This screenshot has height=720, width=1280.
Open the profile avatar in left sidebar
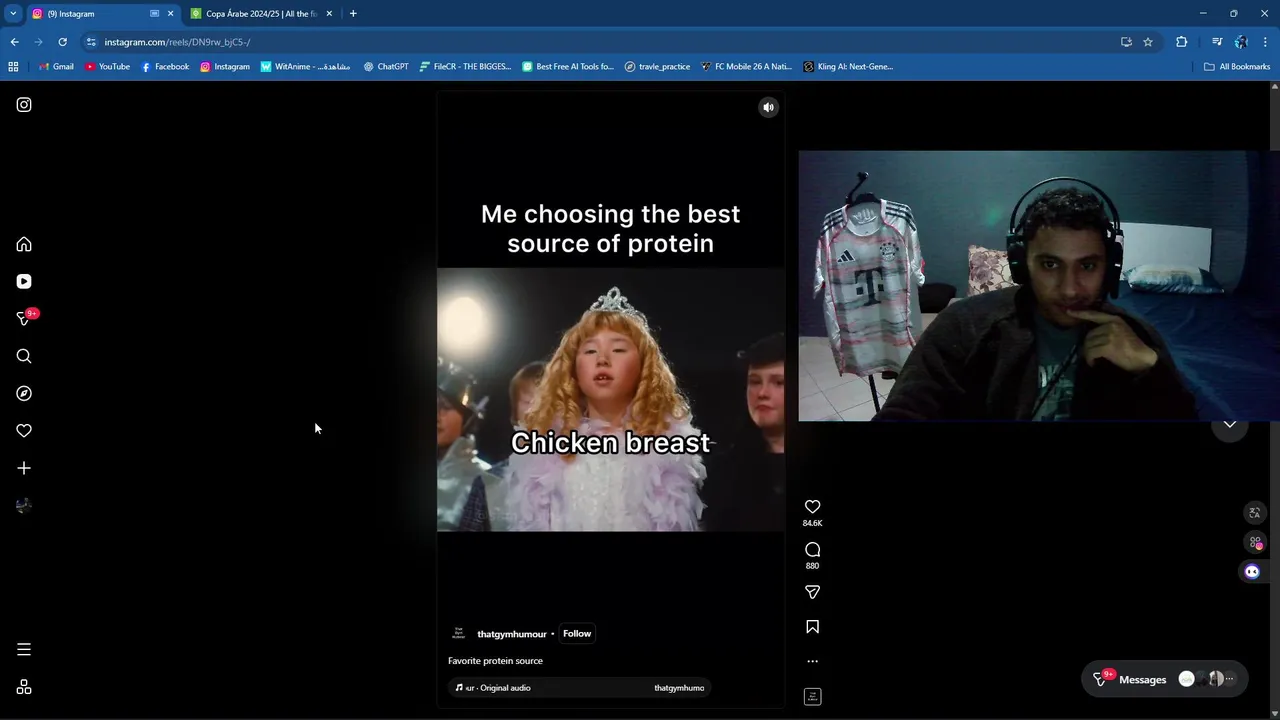point(24,505)
